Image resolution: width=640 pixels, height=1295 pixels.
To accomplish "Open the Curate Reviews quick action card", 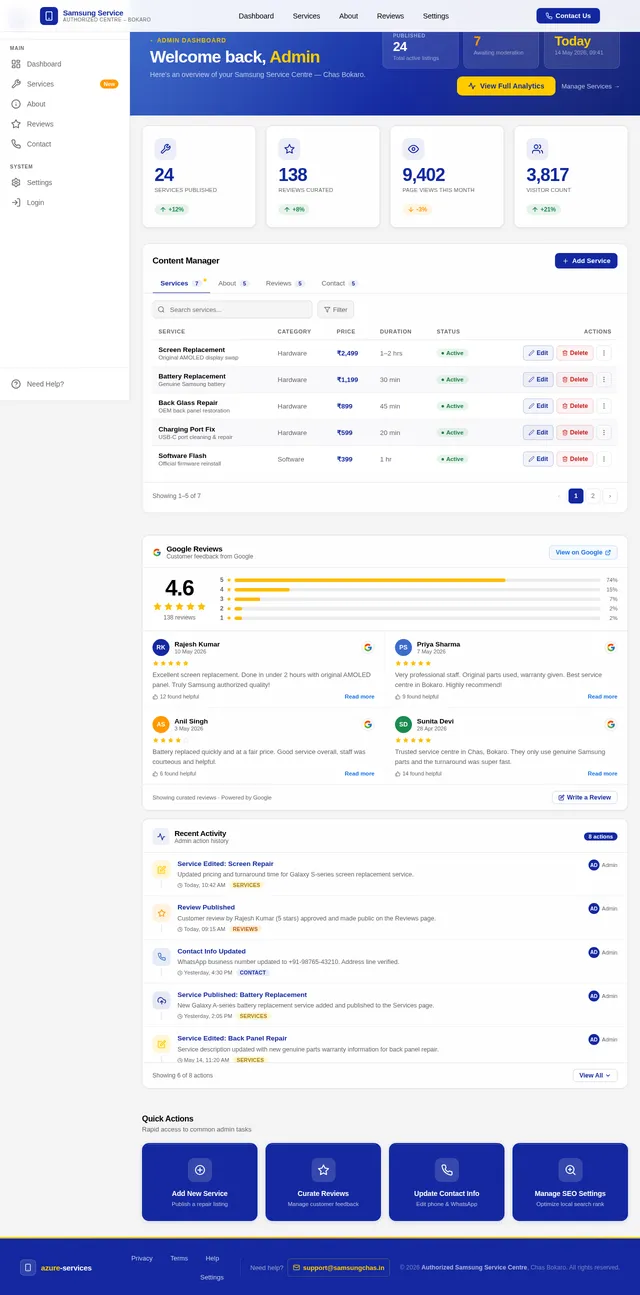I will 323,1182.
